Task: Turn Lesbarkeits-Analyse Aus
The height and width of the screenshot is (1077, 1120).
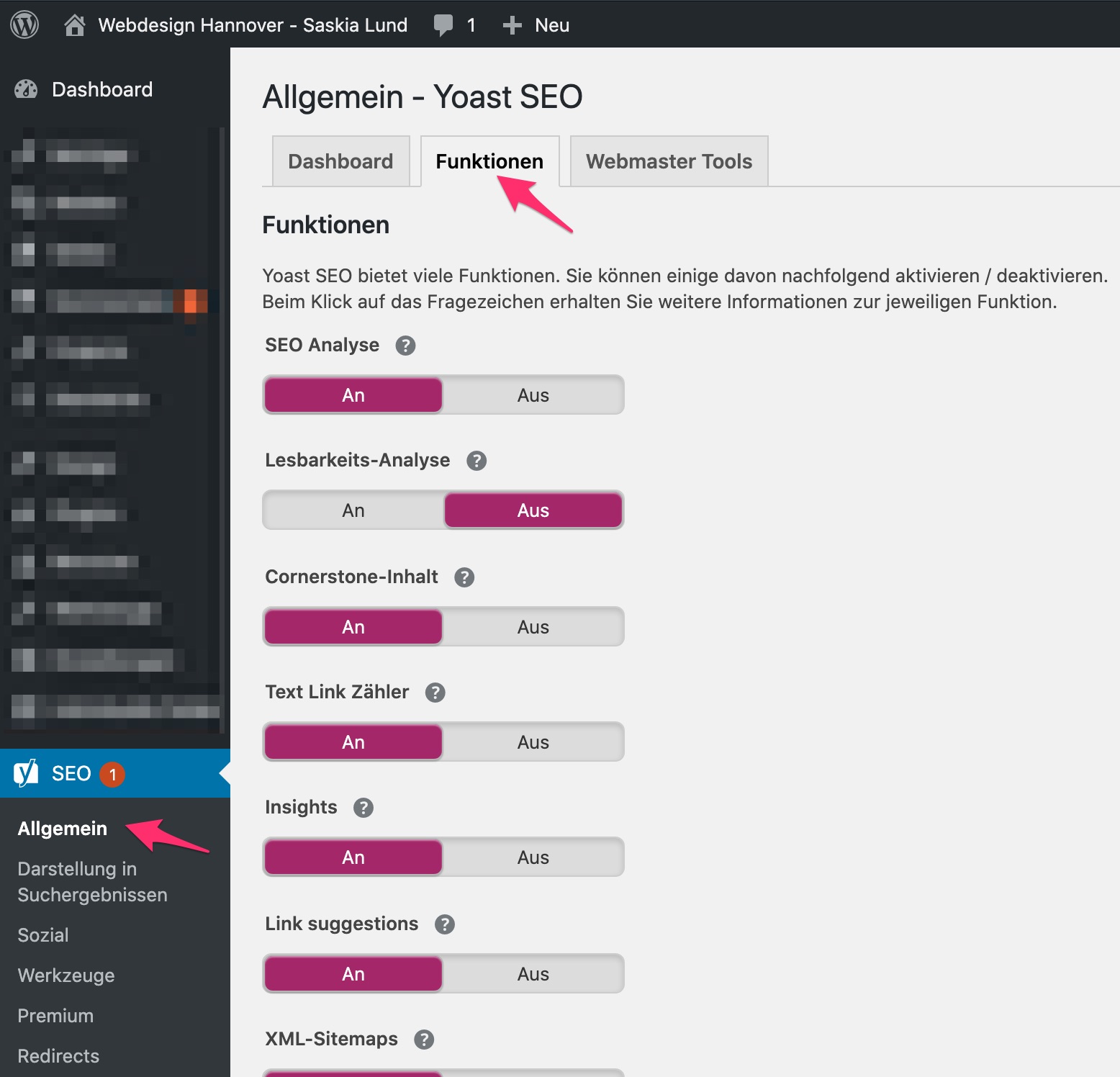Action: (533, 510)
